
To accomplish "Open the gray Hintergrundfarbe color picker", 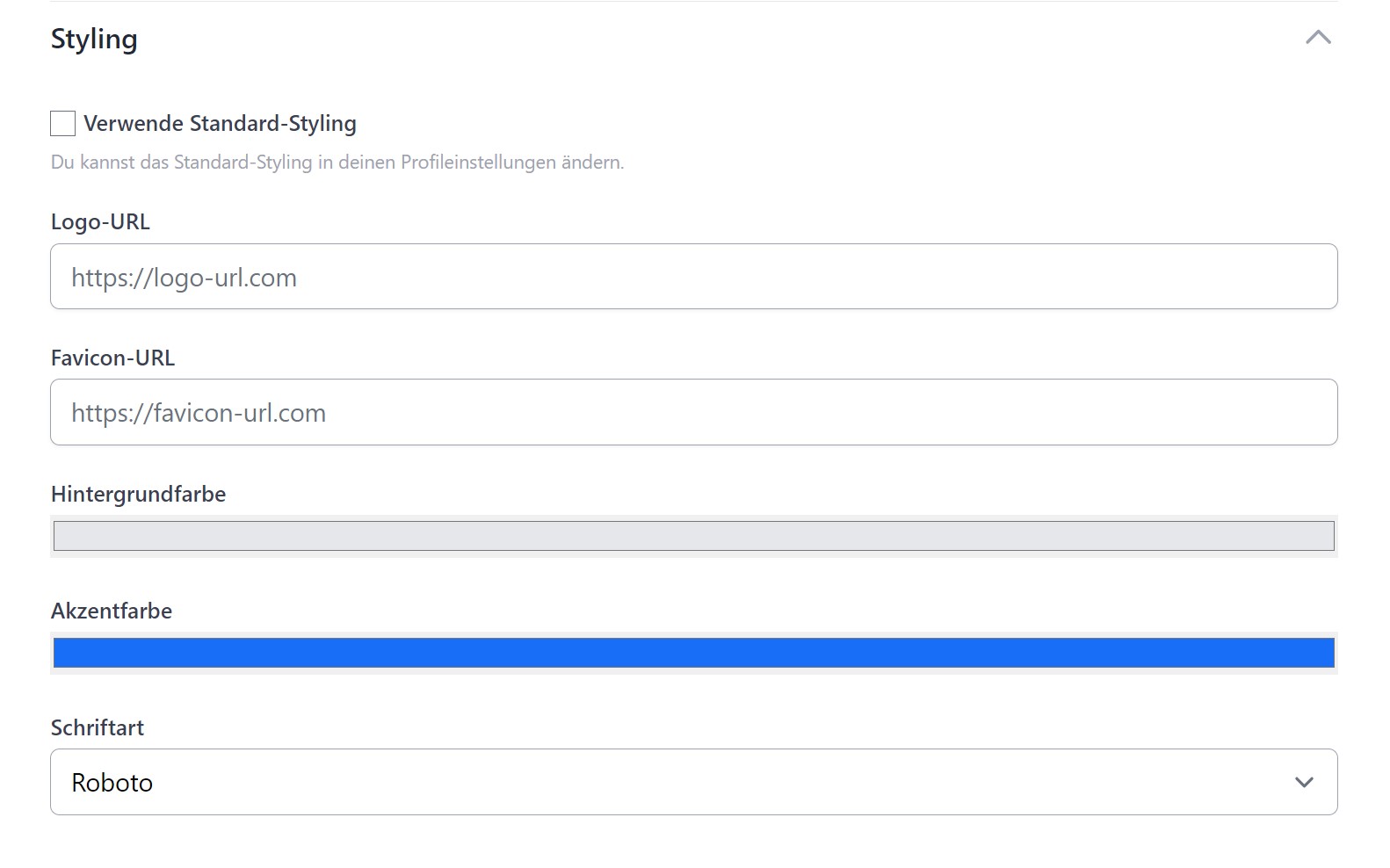I will 693,536.
